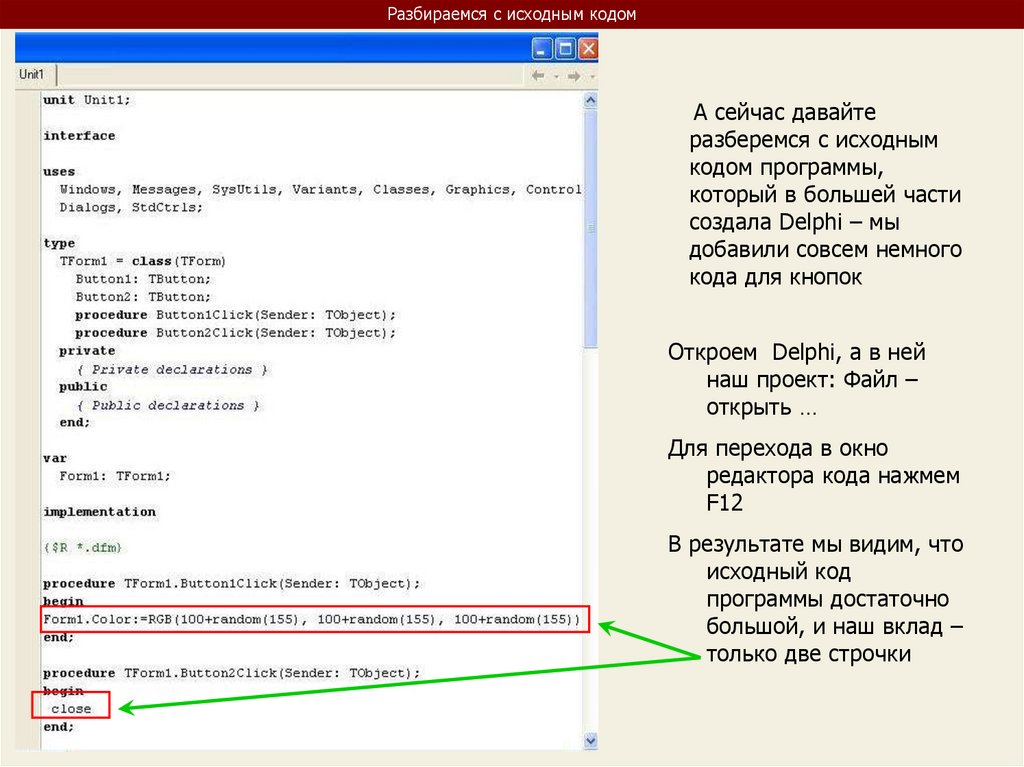Open the Unit1 editor tab
Viewport: 1024px width, 767px height.
point(32,74)
